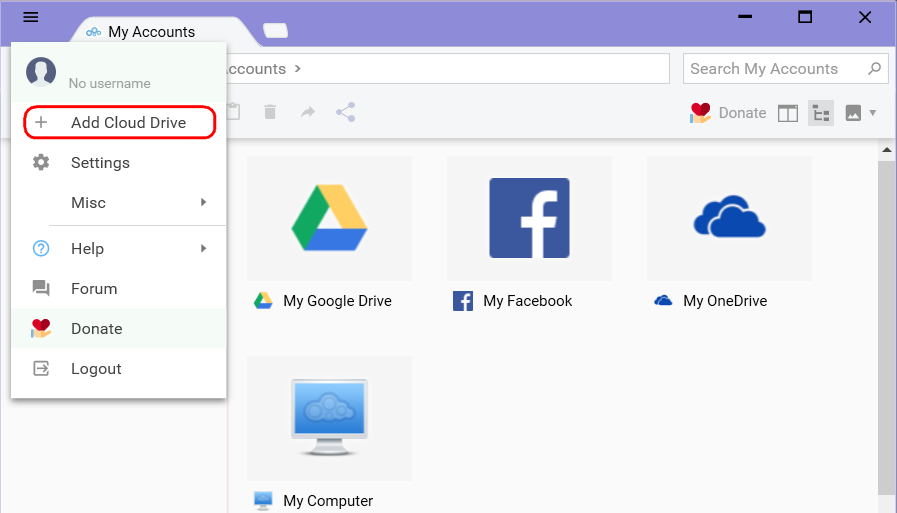
Task: Toggle the dual-pane view icon
Action: (x=788, y=113)
